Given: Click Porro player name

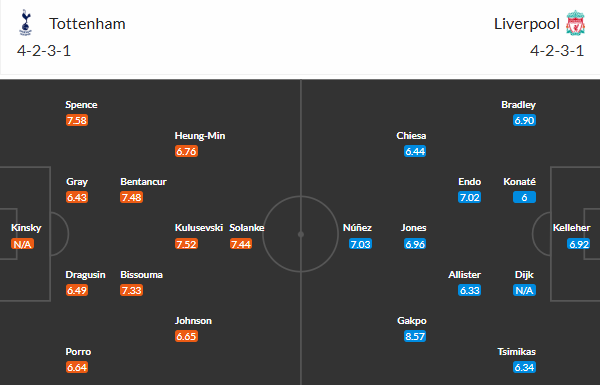Looking at the screenshot, I should 78,352.
